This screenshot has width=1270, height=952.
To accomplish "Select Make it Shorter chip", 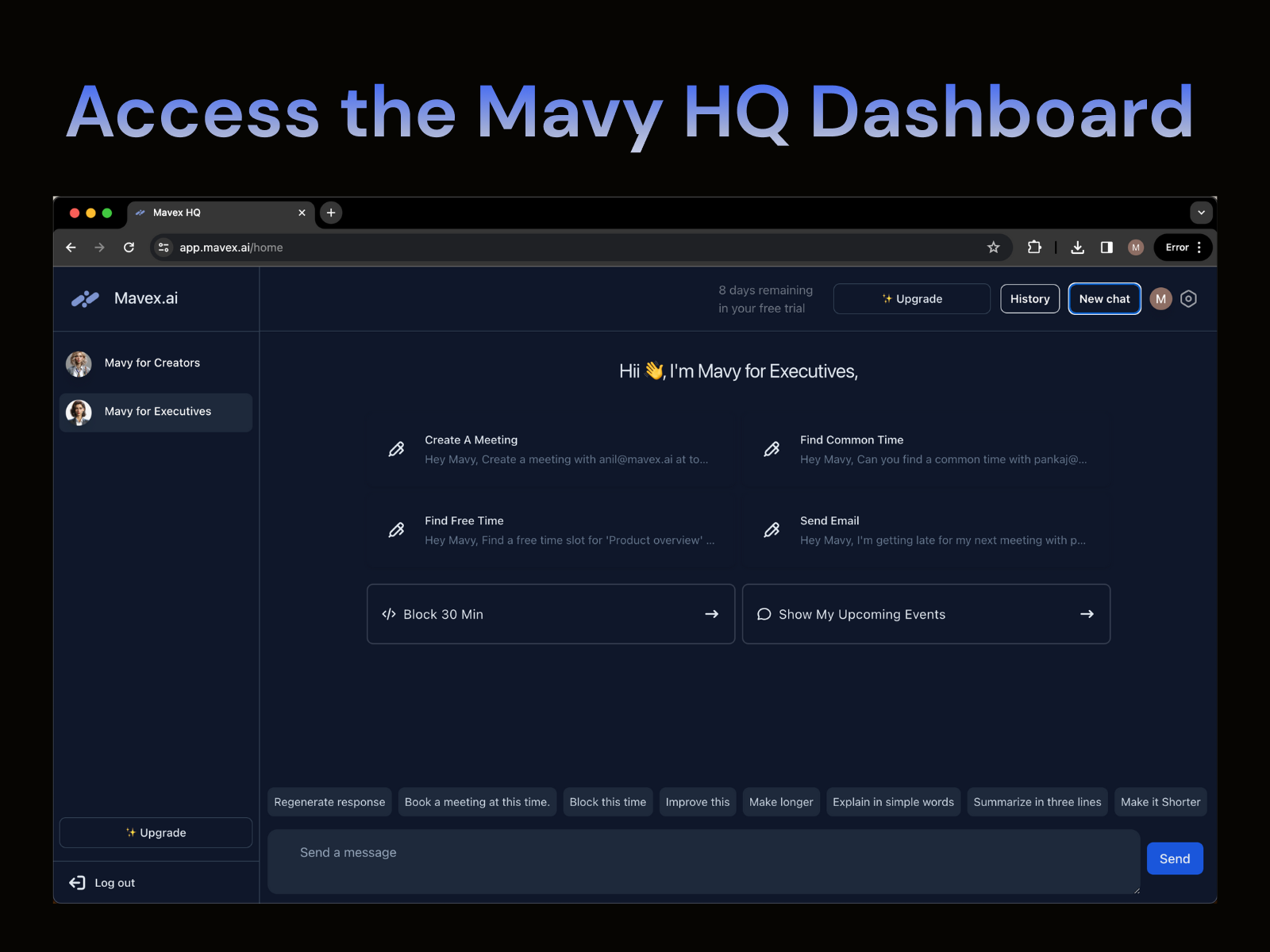I will coord(1160,802).
